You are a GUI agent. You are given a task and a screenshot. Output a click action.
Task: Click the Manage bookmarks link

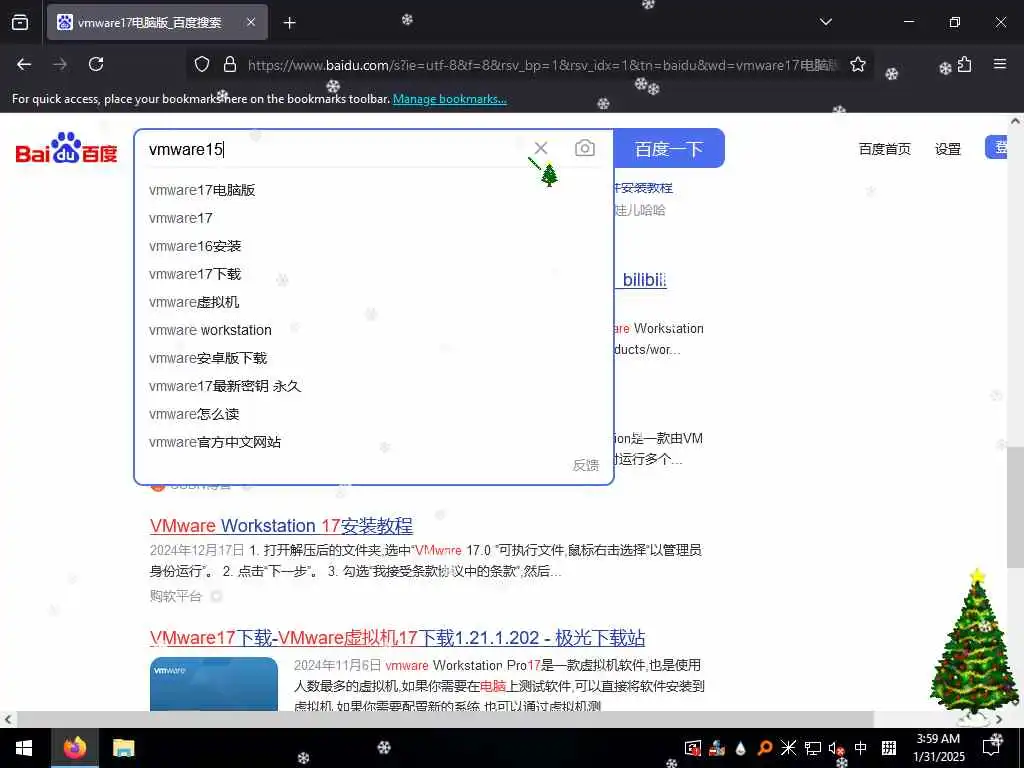coord(449,99)
